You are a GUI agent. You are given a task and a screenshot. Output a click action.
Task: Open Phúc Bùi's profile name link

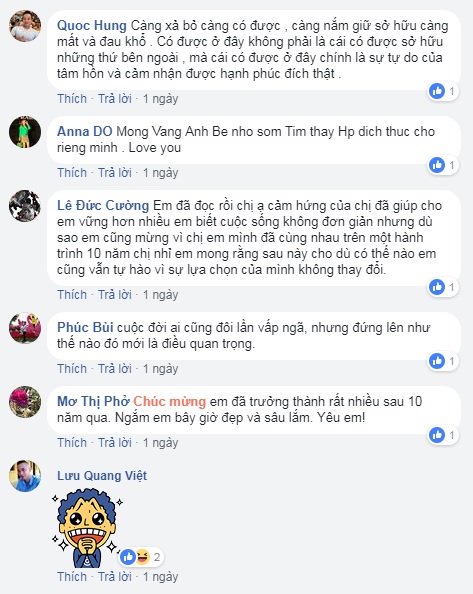tap(85, 328)
